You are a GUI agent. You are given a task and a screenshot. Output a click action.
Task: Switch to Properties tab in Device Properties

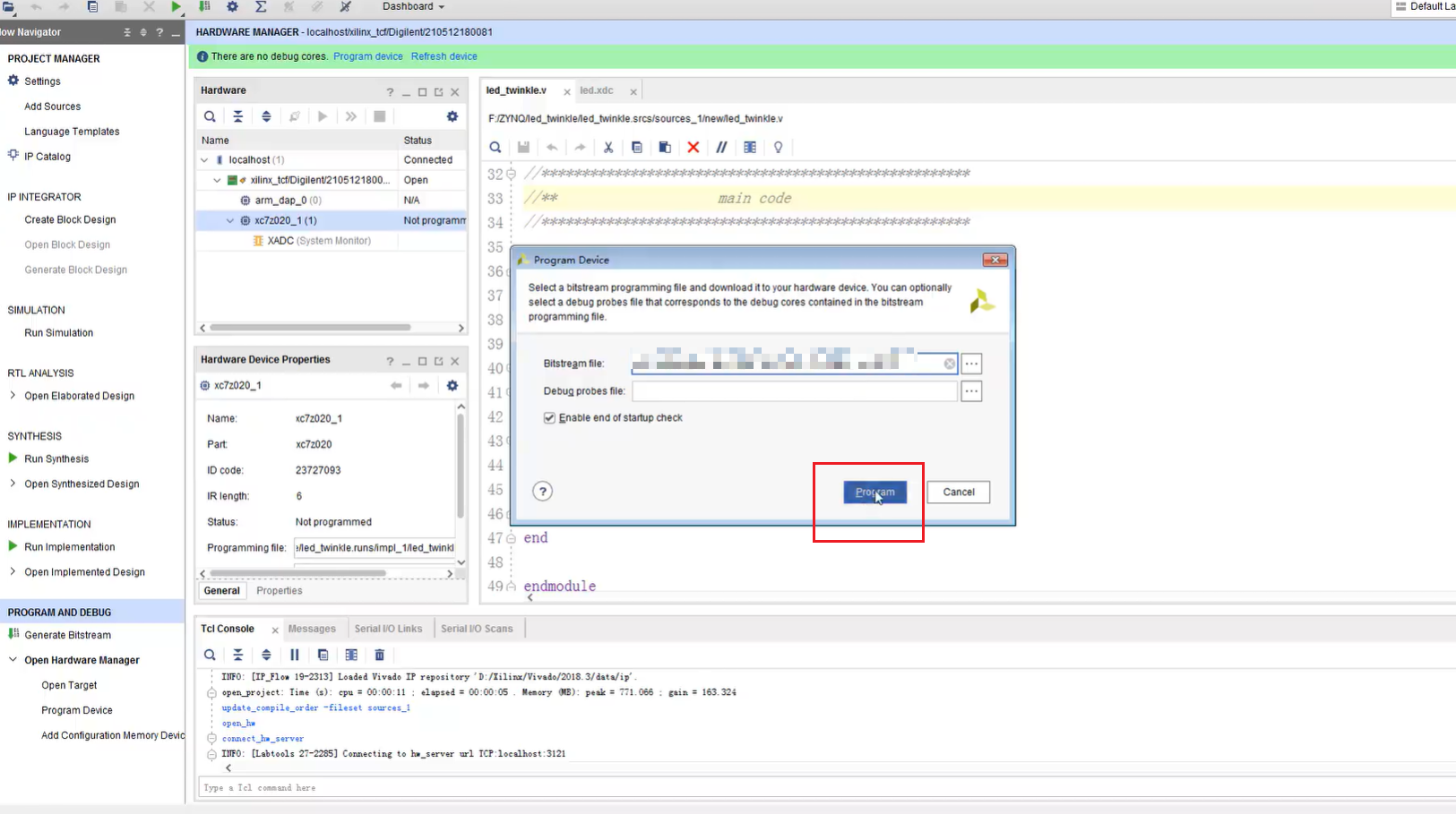point(280,591)
